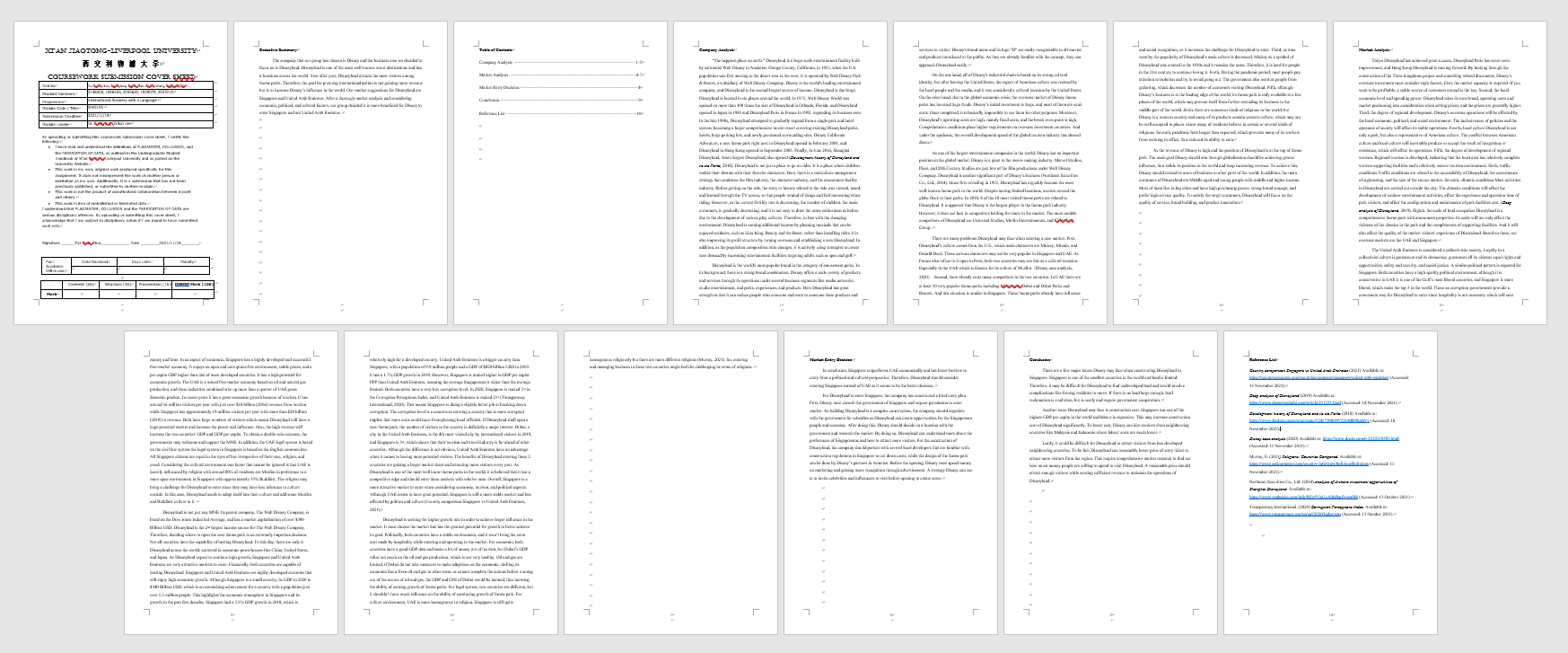Click the XJTLU university title on cover page

(x=120, y=50)
